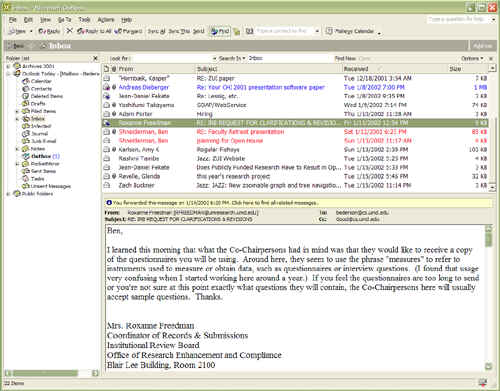Select email 'RE: Faculty Retreat presentation'
Image resolution: width=500 pixels, height=391 pixels.
pyautogui.click(x=295, y=132)
